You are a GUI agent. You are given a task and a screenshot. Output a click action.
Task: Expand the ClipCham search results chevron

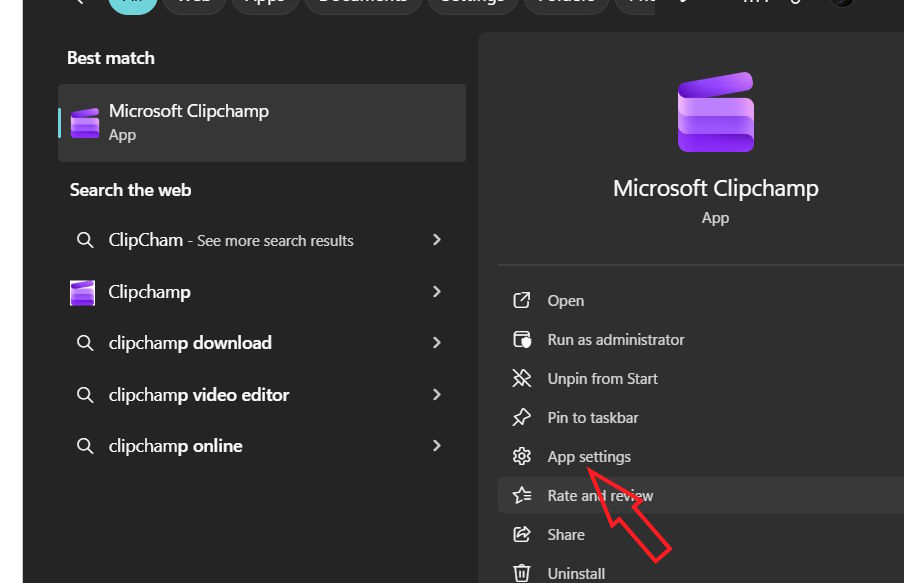pos(436,240)
